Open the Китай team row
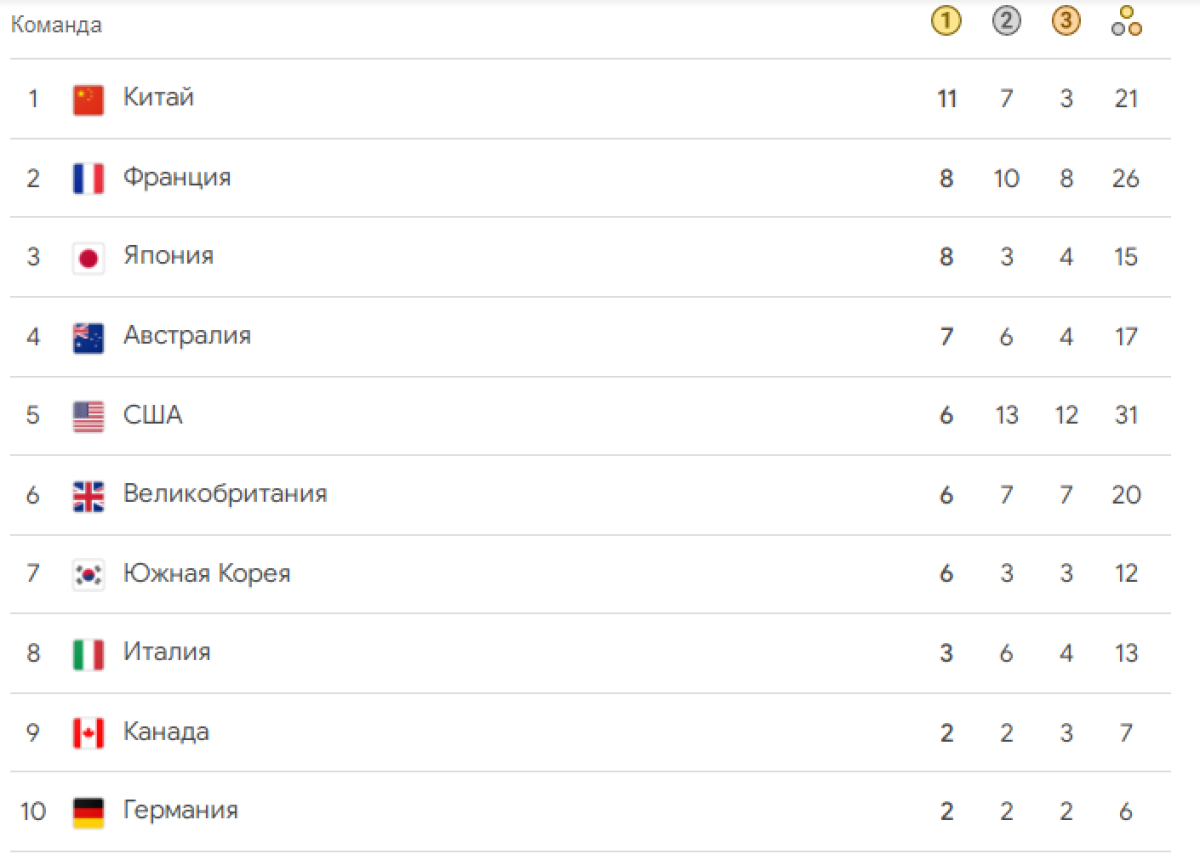 pyautogui.click(x=590, y=99)
